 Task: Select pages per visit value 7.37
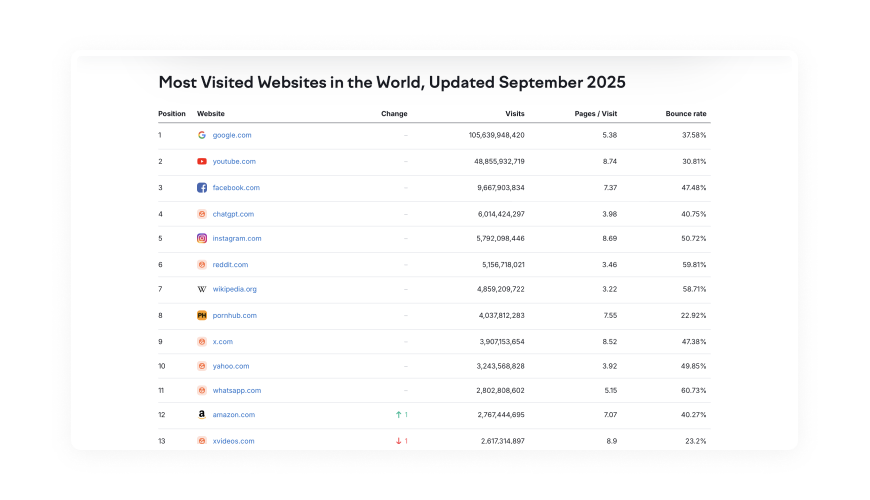pos(610,188)
